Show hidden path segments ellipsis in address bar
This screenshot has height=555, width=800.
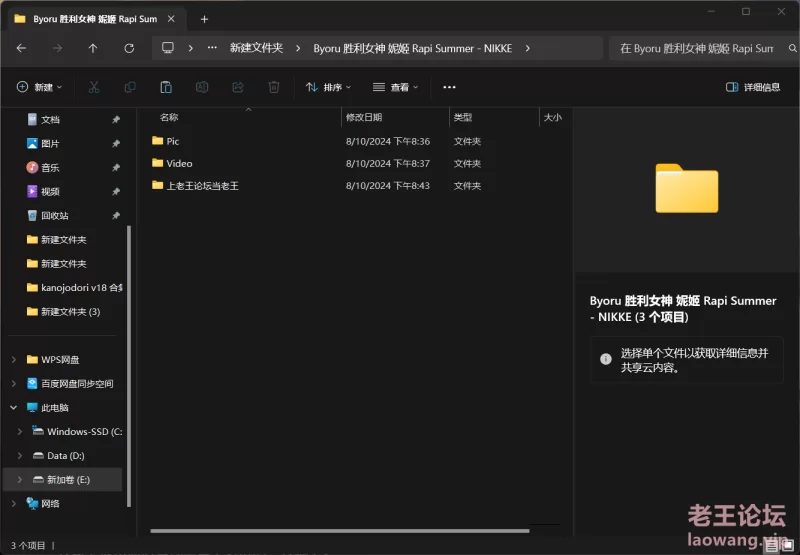coord(212,48)
